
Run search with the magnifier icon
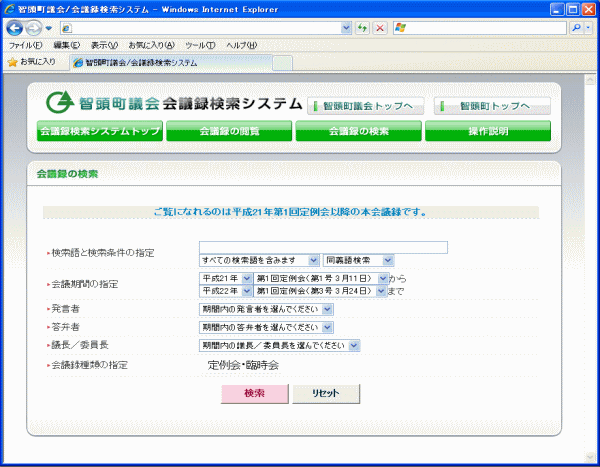click(x=577, y=28)
